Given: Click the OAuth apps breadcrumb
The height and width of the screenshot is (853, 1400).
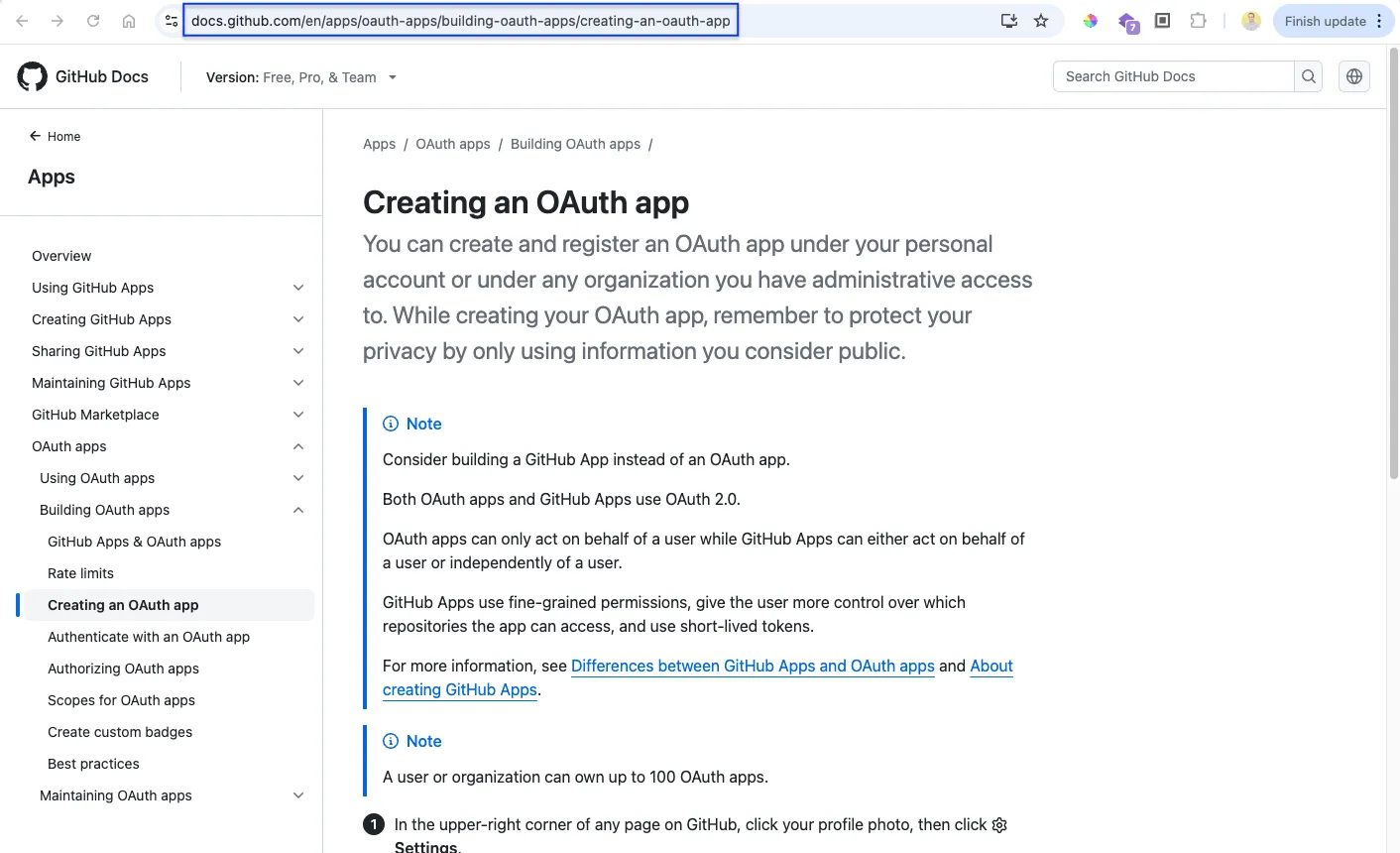Looking at the screenshot, I should [x=453, y=144].
